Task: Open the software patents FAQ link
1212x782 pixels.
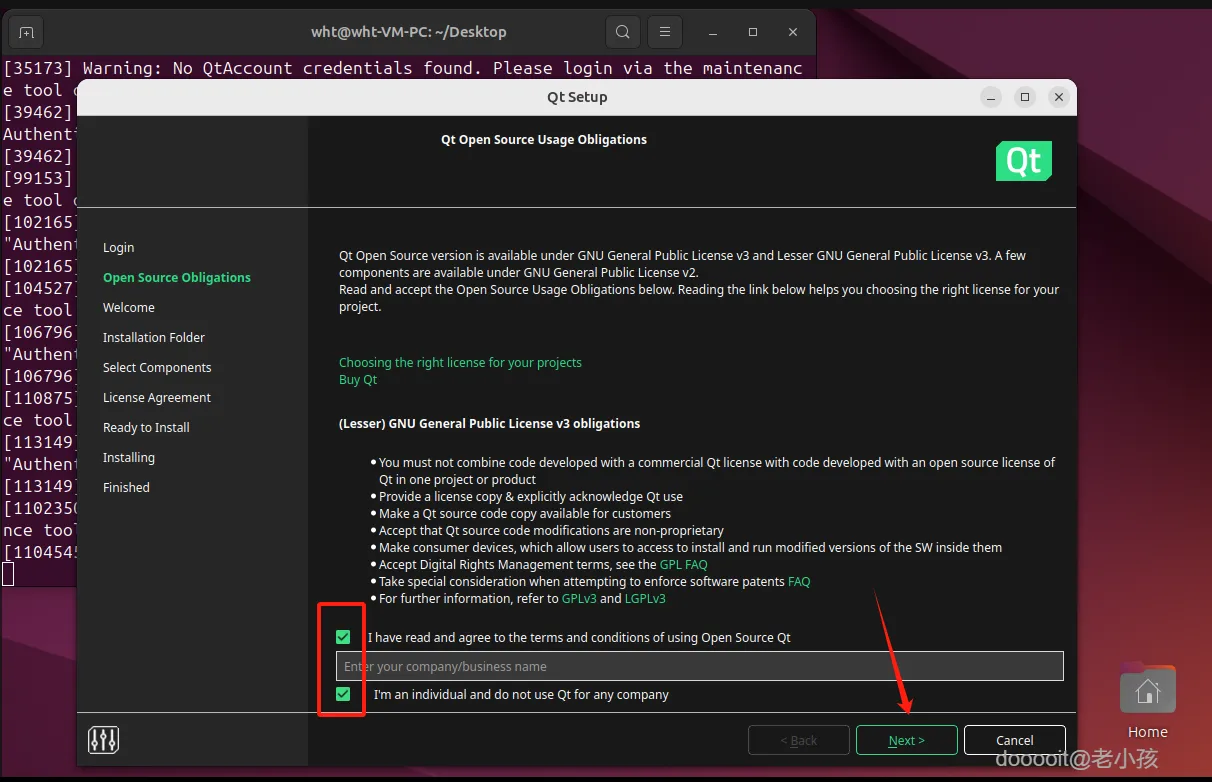Action: coord(799,581)
